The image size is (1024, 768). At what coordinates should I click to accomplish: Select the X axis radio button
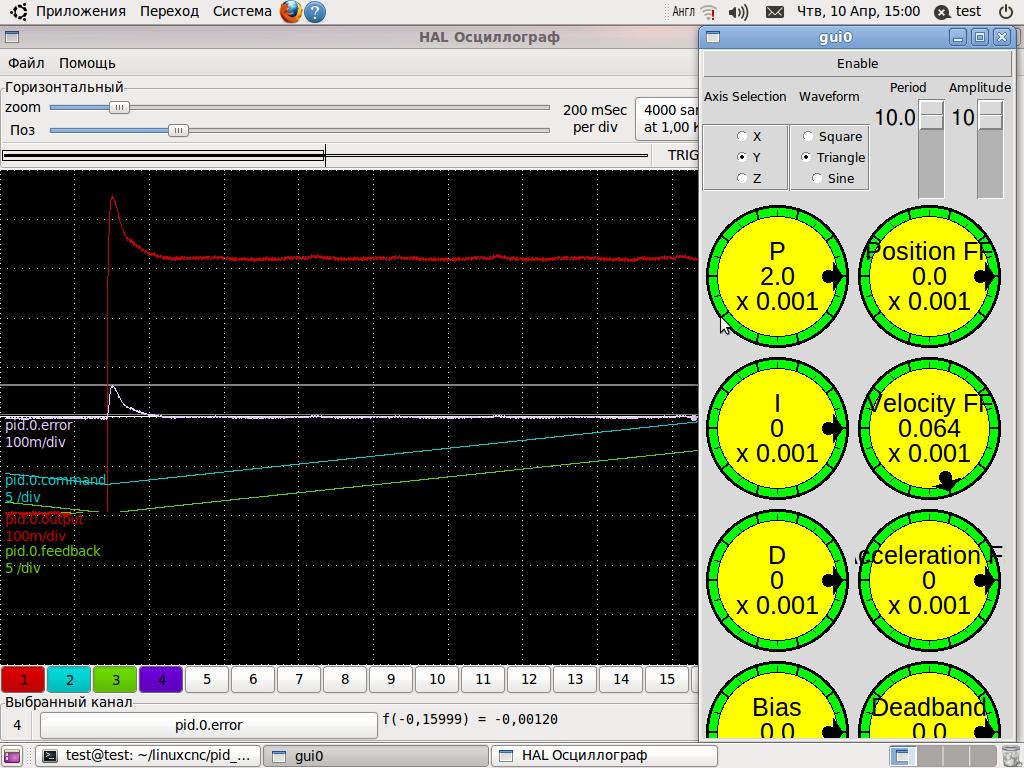coord(742,137)
